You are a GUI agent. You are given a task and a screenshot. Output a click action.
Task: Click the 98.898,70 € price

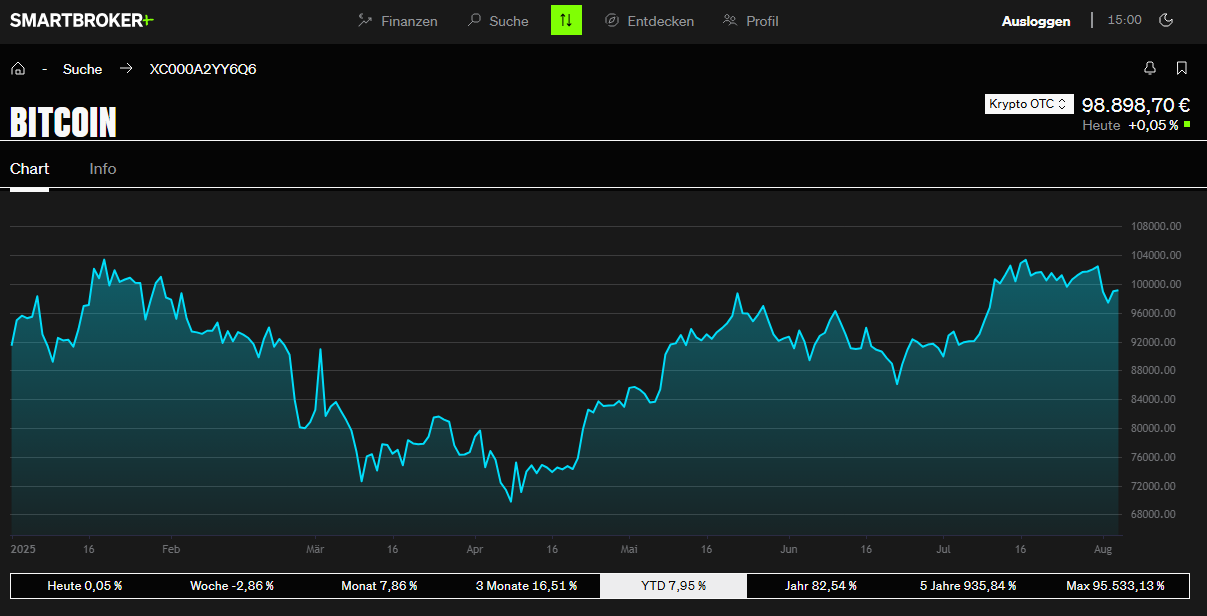click(x=1136, y=105)
